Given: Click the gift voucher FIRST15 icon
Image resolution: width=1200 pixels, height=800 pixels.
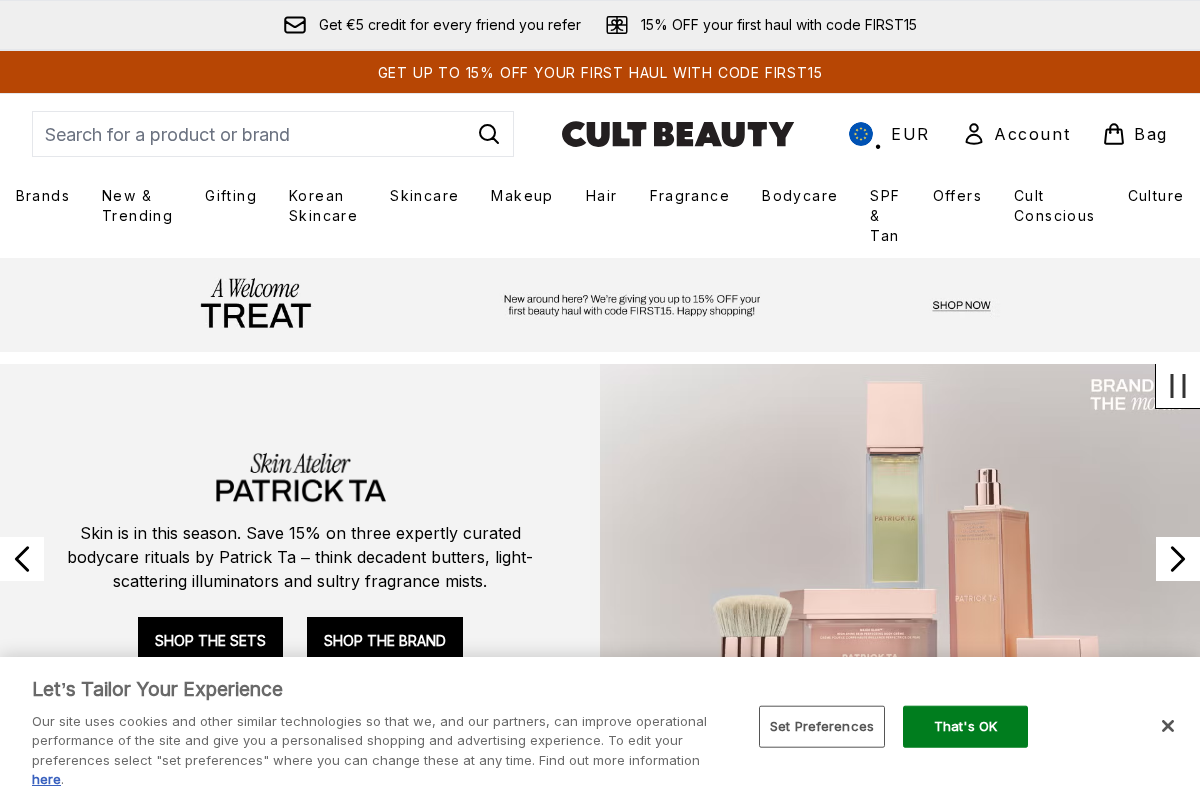Looking at the screenshot, I should (617, 24).
